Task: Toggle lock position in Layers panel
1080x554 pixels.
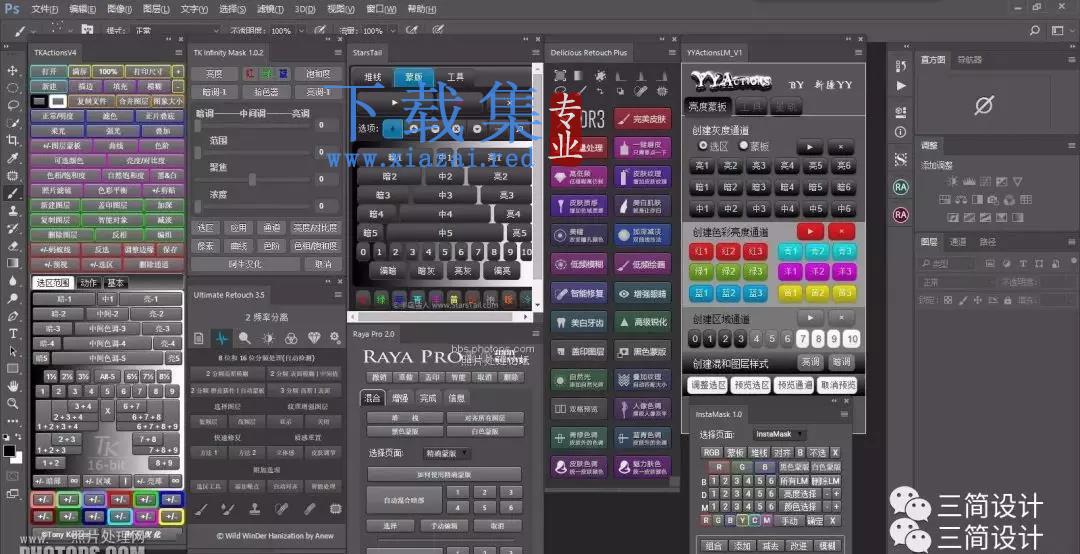Action: 979,300
